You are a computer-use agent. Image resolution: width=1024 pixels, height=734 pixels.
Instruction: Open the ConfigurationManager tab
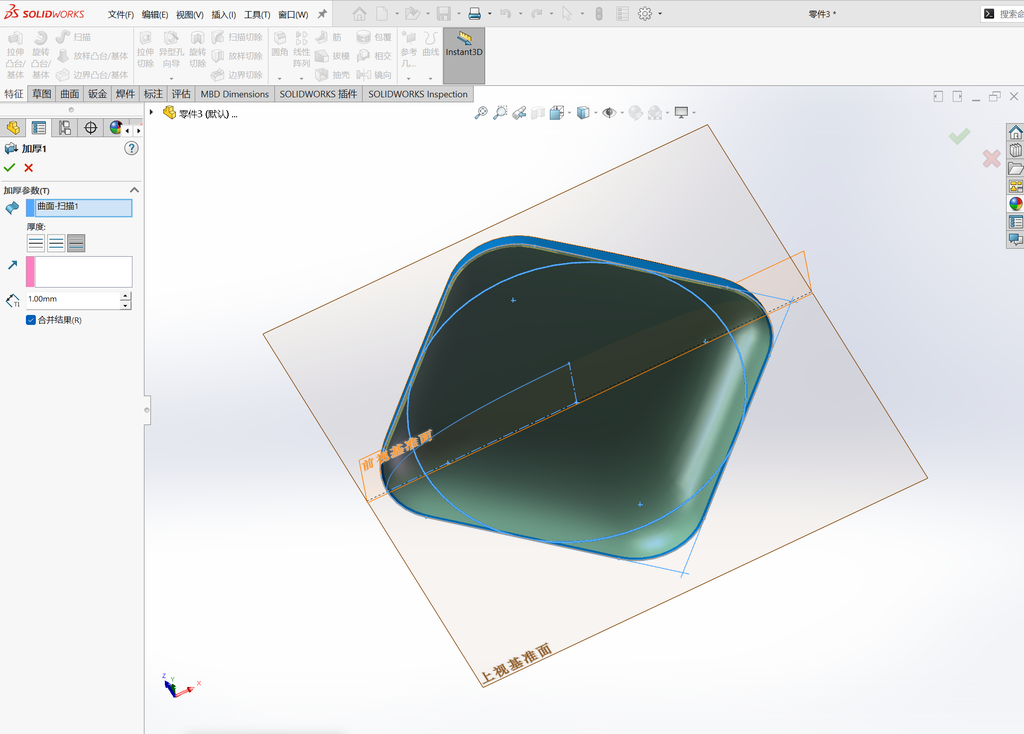[65, 128]
